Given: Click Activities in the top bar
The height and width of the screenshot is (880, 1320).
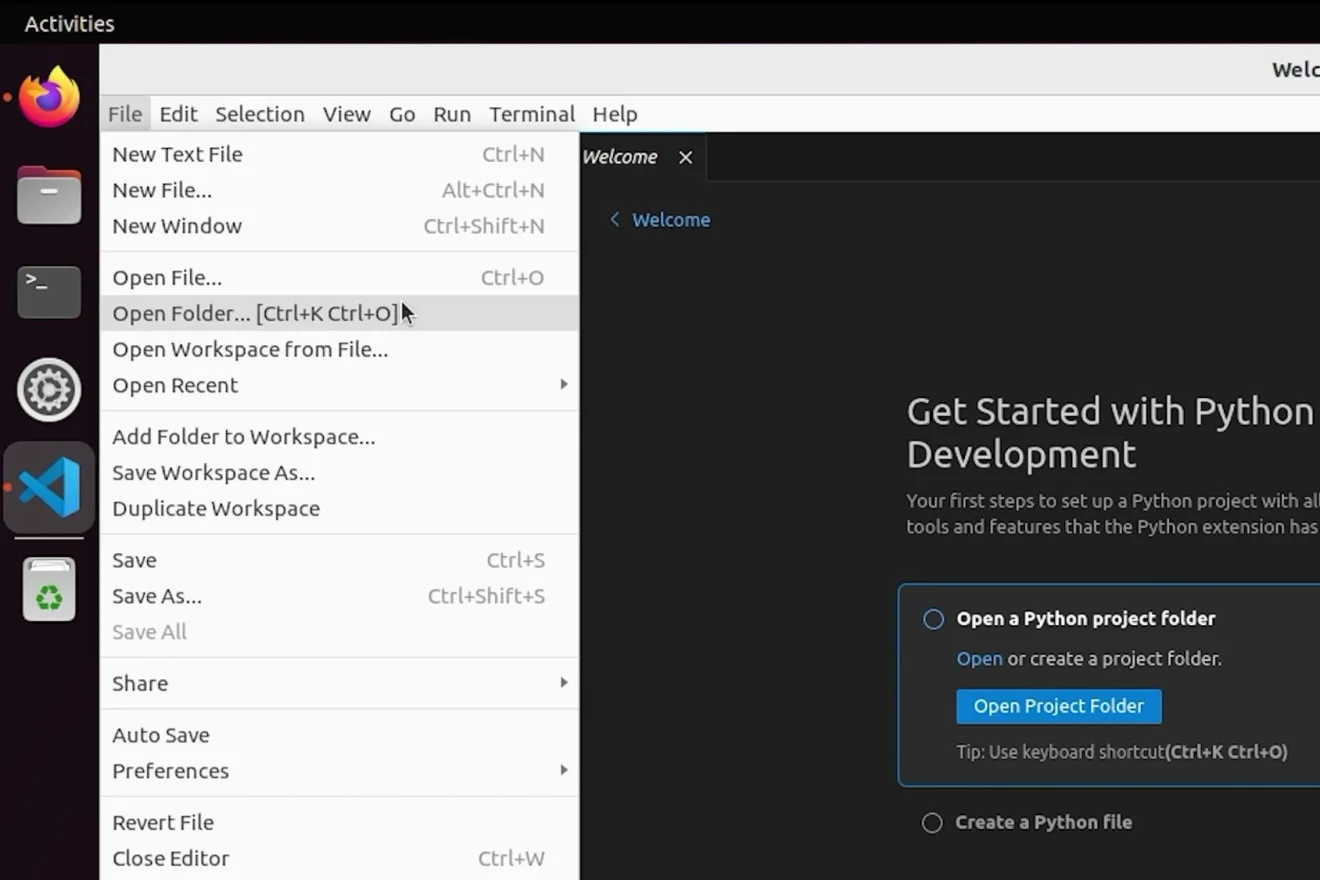Looking at the screenshot, I should (69, 23).
